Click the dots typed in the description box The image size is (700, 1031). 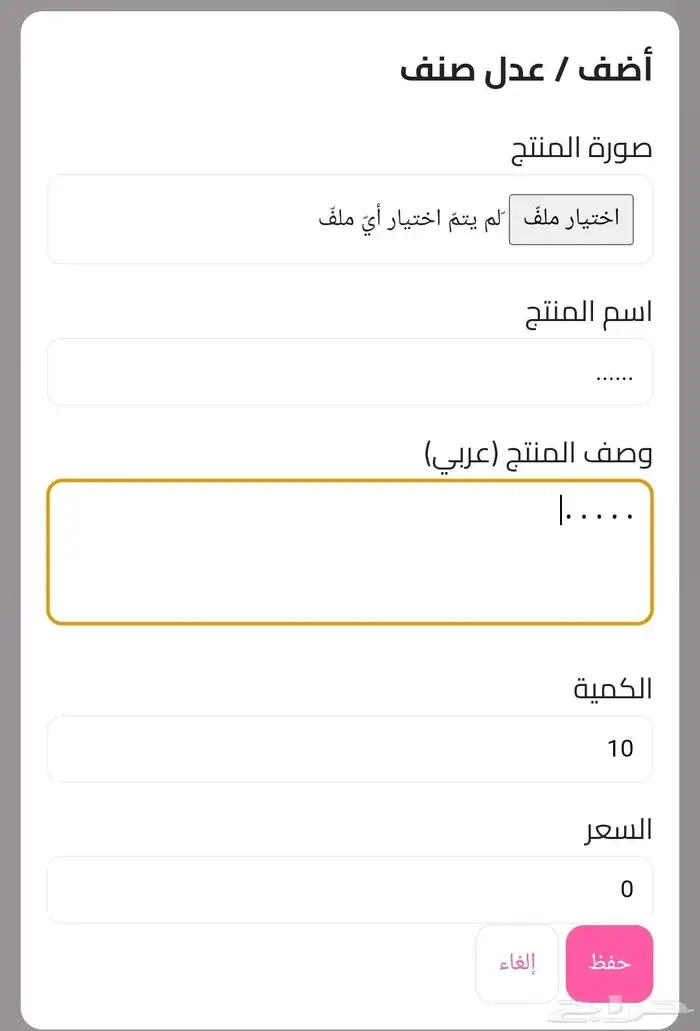(599, 516)
